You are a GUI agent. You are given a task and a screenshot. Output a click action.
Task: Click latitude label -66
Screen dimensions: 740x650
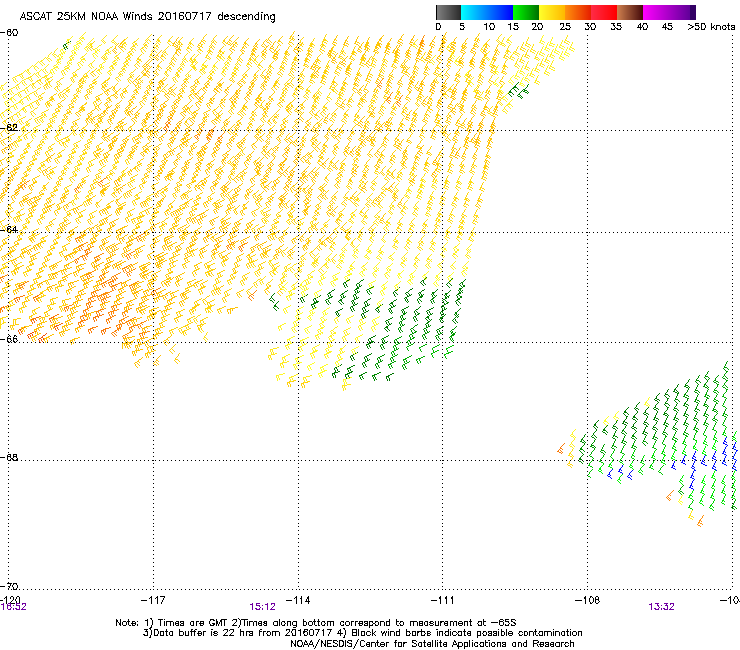point(9,339)
